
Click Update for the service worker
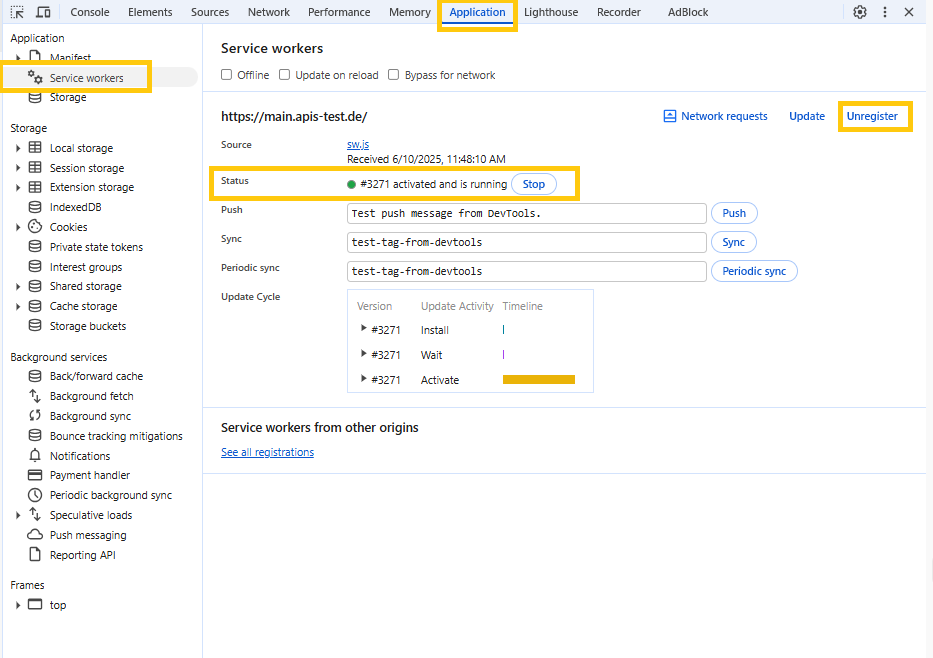click(807, 116)
